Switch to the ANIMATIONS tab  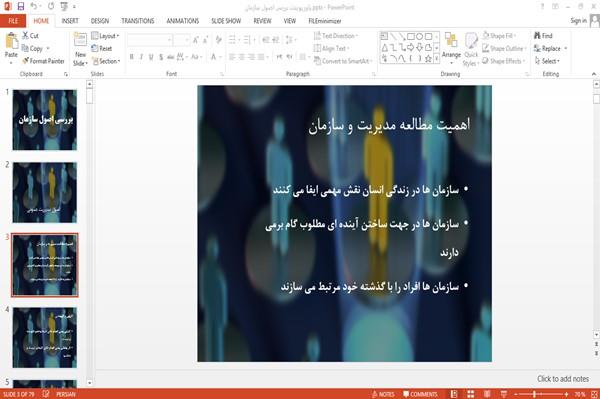(x=183, y=21)
